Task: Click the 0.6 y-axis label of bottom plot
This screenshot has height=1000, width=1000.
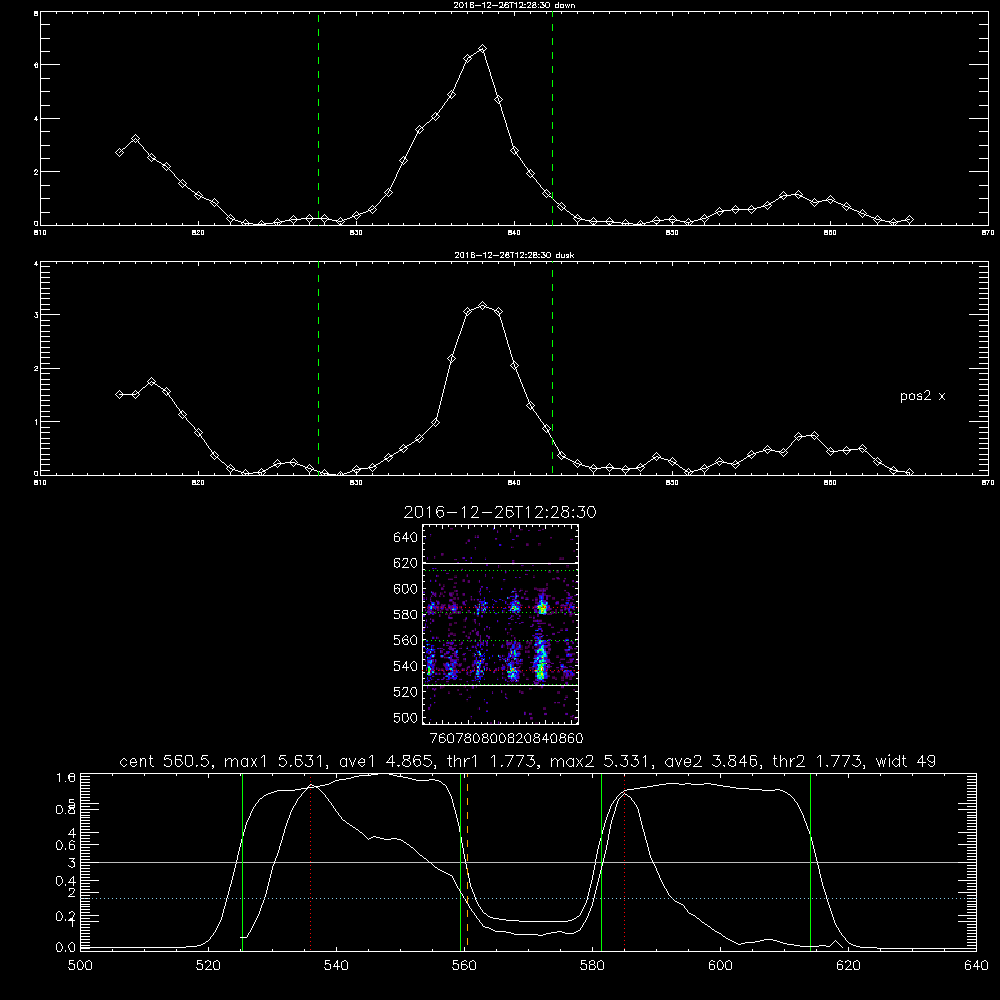Action: tap(66, 845)
